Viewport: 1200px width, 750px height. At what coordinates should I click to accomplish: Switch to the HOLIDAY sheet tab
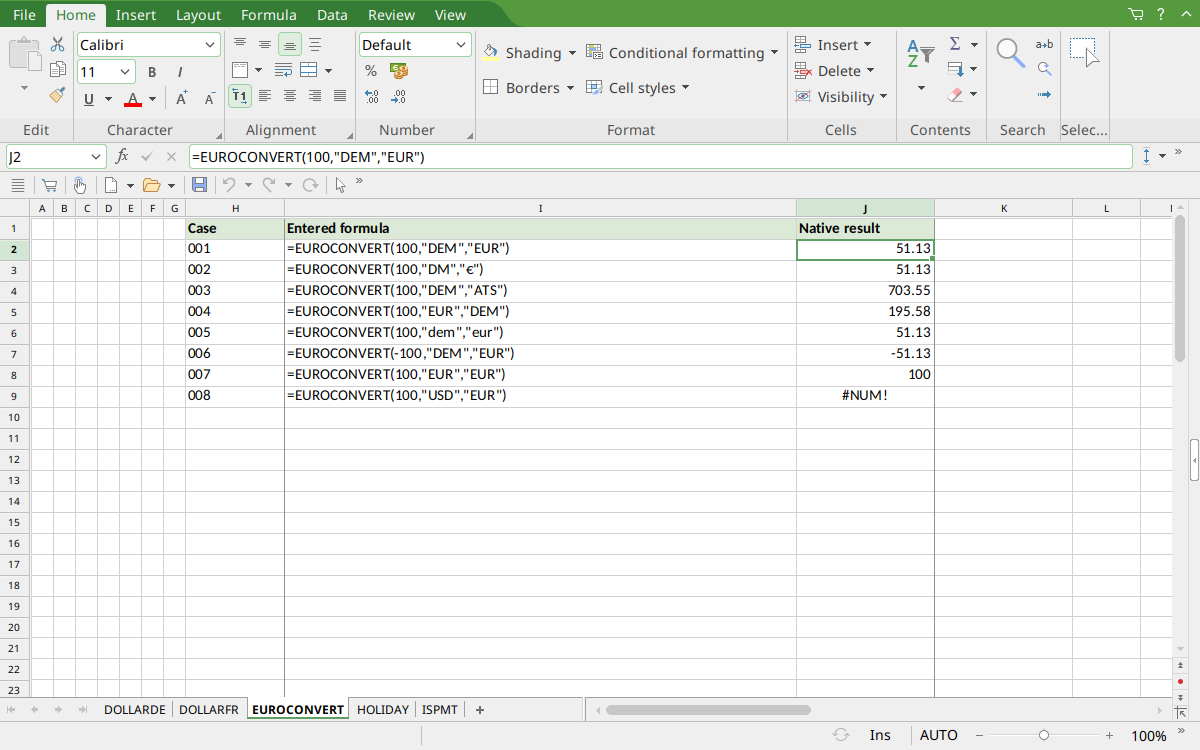click(x=383, y=710)
